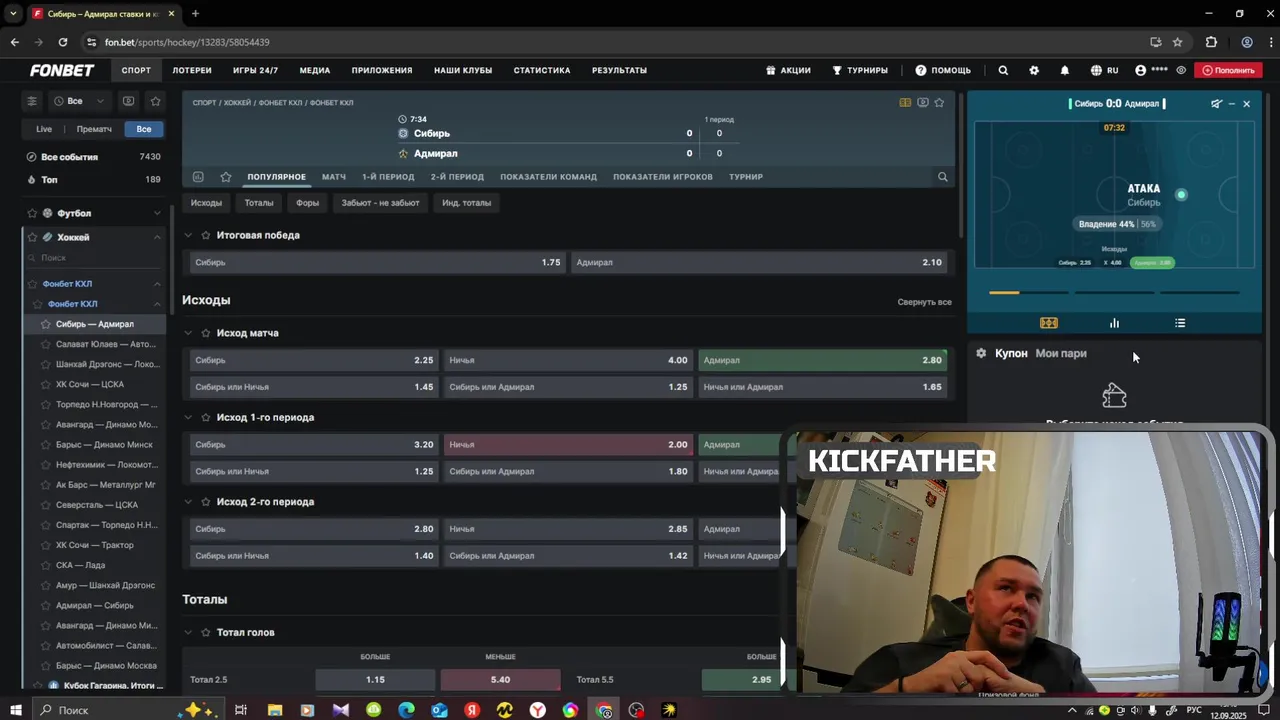The image size is (1280, 720).
Task: Pin the Итоговая победа market with its star
Action: pos(206,236)
